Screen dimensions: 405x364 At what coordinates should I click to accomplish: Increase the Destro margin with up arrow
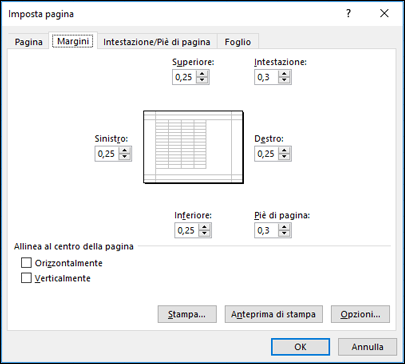pyautogui.click(x=284, y=151)
